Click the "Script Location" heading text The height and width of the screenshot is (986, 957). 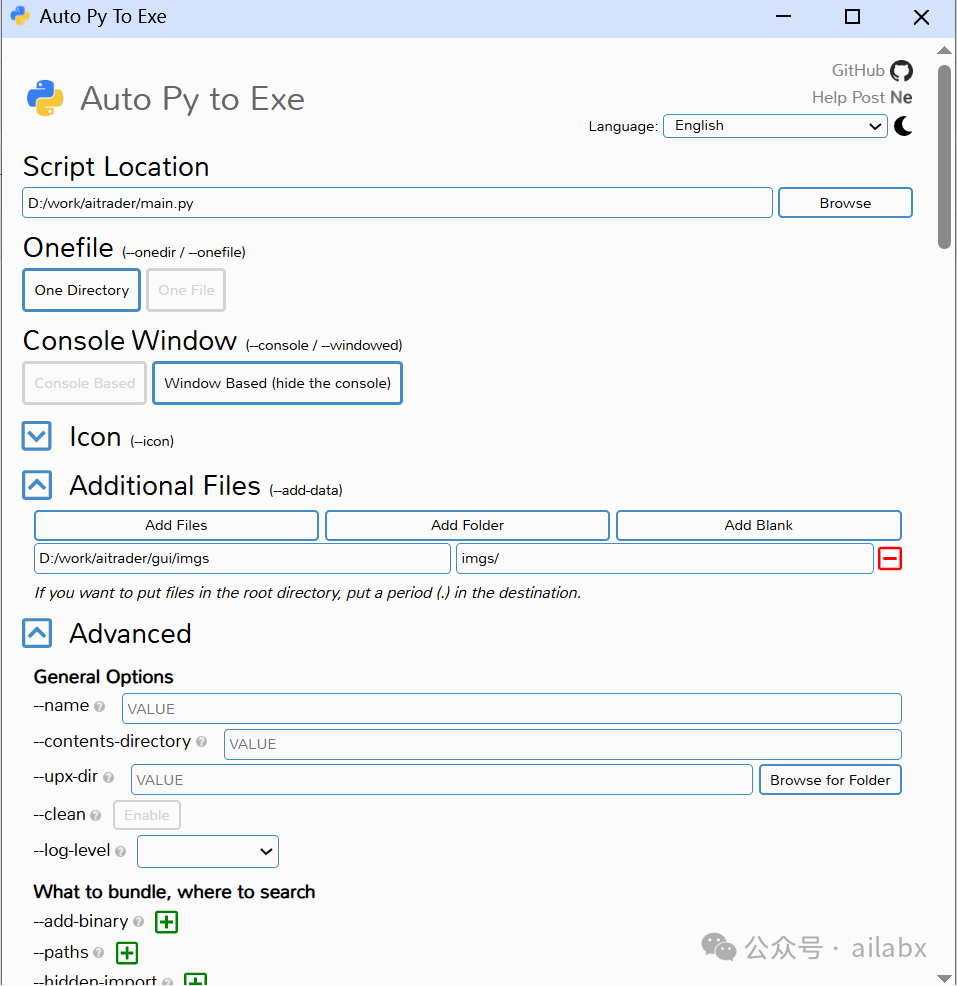(x=116, y=167)
